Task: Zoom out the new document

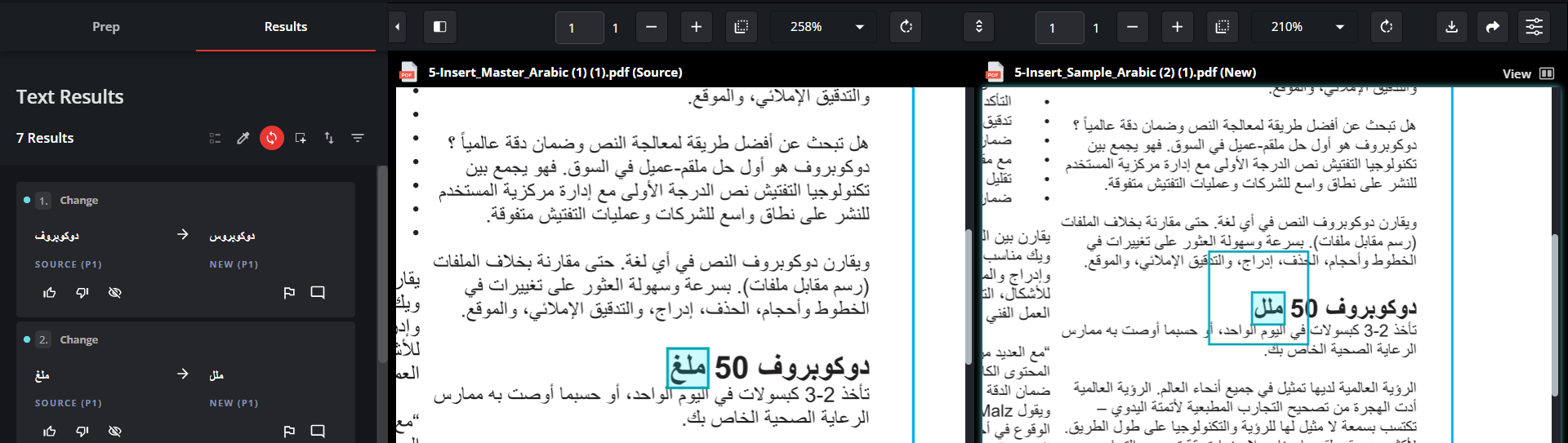Action: pos(1132,27)
